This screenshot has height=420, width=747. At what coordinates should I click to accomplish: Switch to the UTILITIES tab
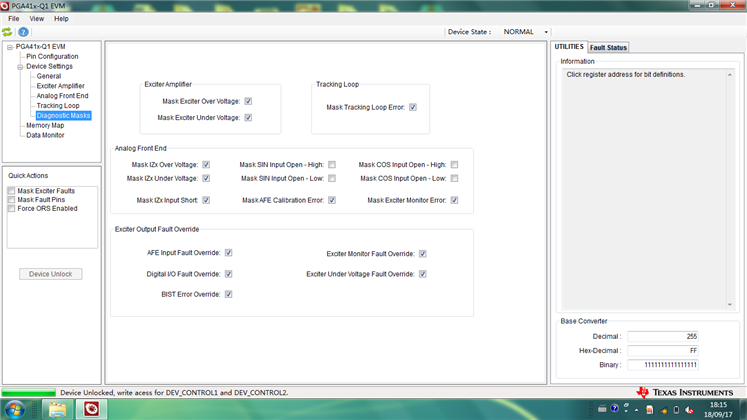pos(569,47)
